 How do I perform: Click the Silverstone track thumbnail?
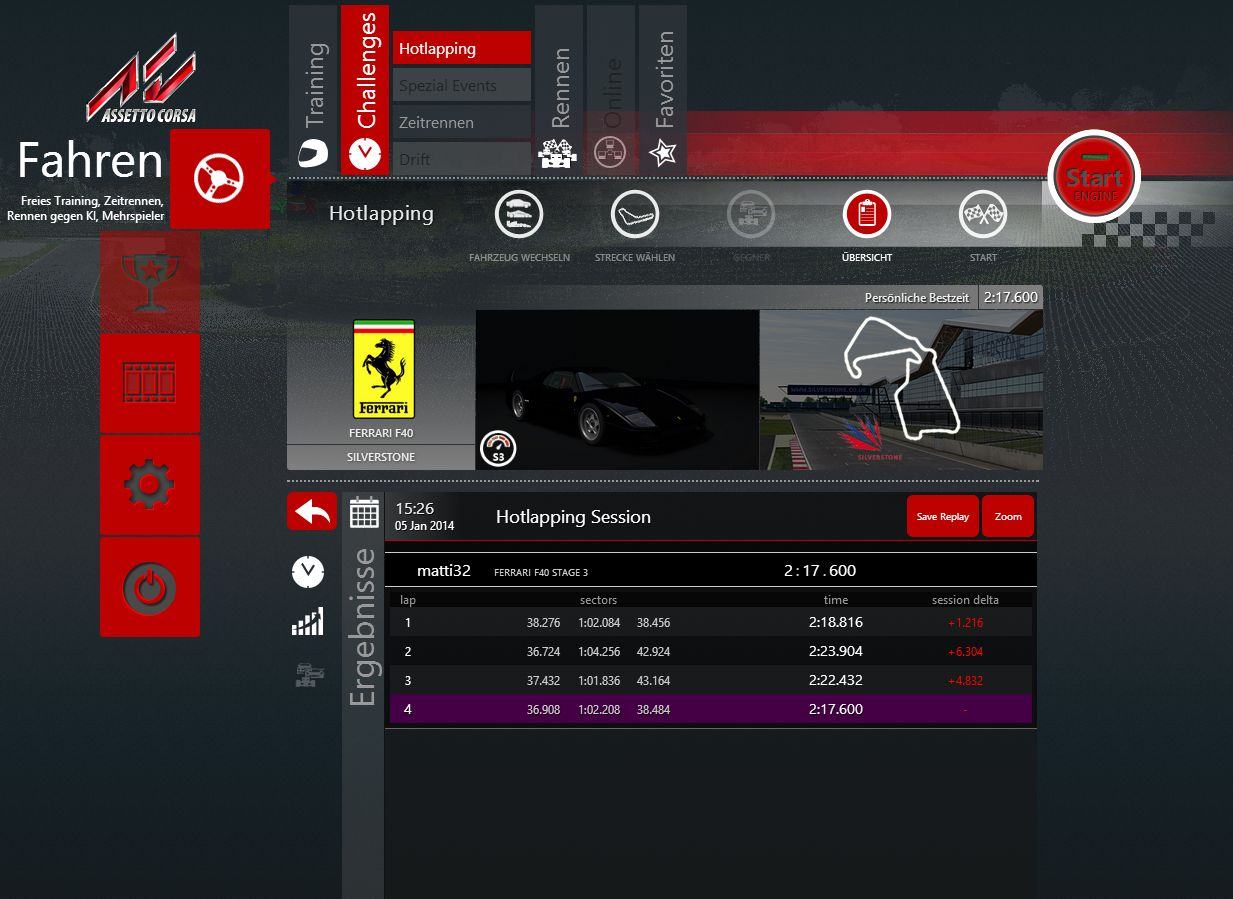point(901,390)
